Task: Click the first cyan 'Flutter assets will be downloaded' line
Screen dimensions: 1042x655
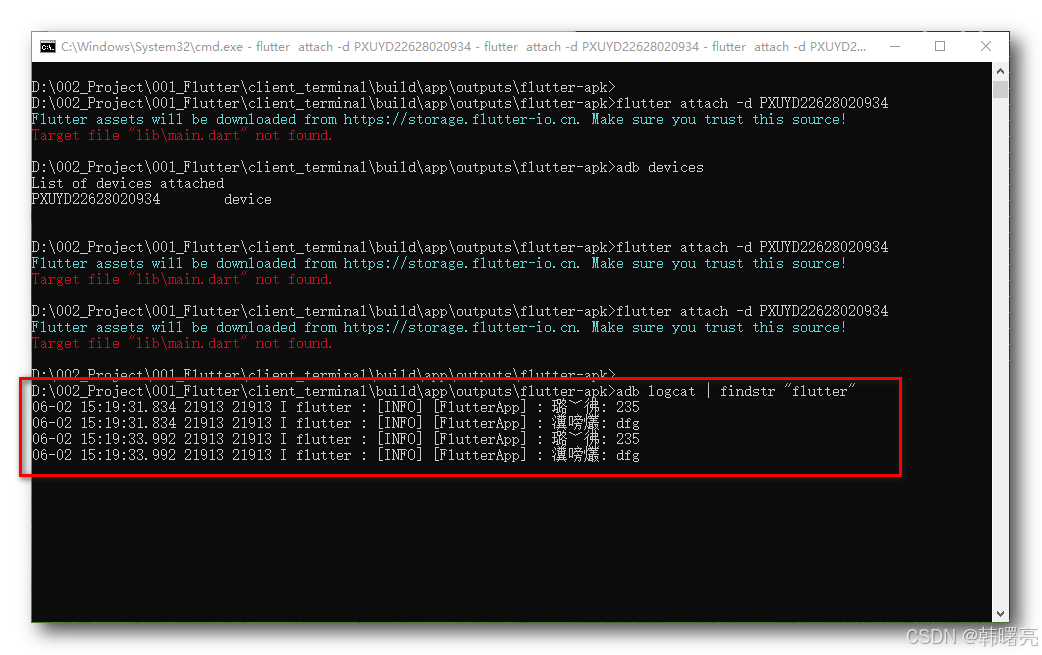Action: (439, 120)
